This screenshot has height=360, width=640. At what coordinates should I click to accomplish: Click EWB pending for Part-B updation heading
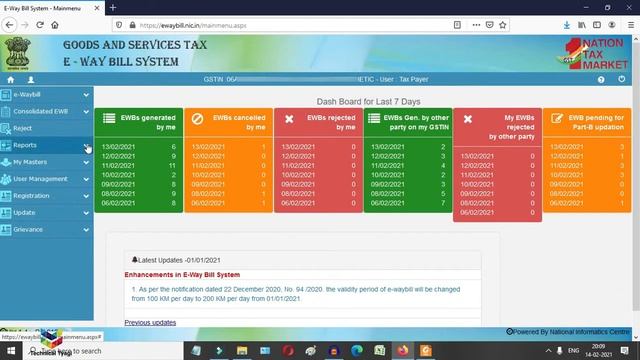(x=596, y=122)
